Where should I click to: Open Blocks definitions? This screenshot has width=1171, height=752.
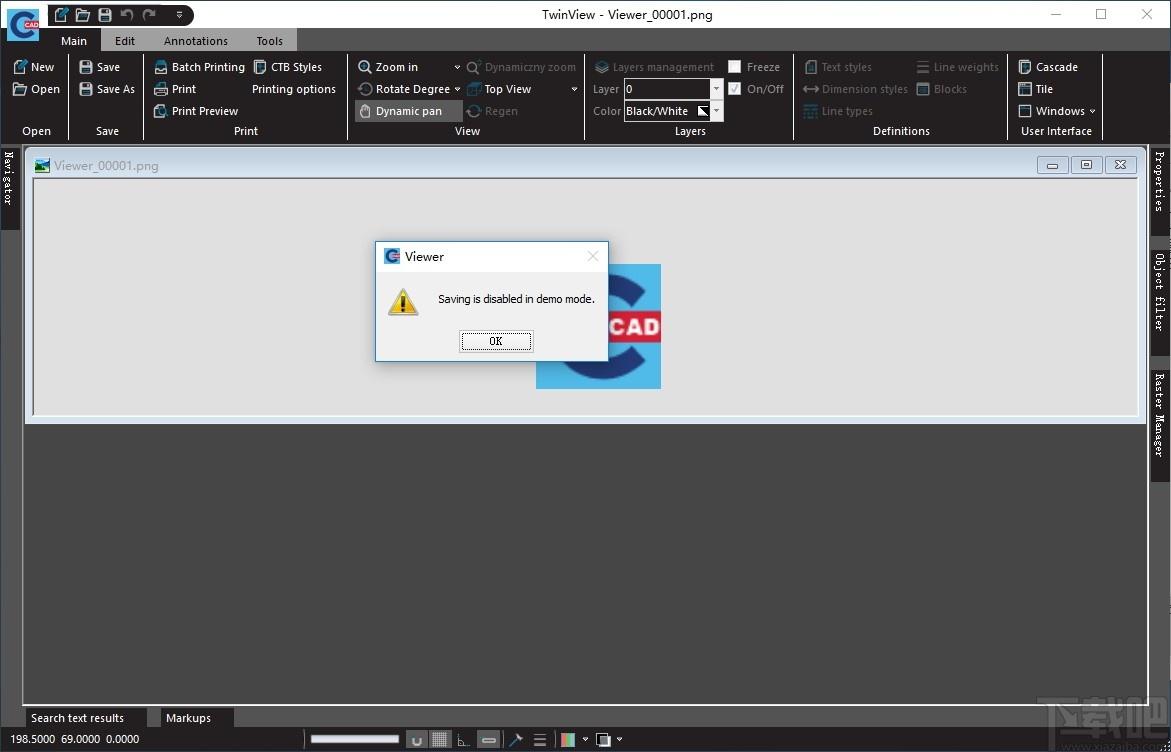[942, 89]
